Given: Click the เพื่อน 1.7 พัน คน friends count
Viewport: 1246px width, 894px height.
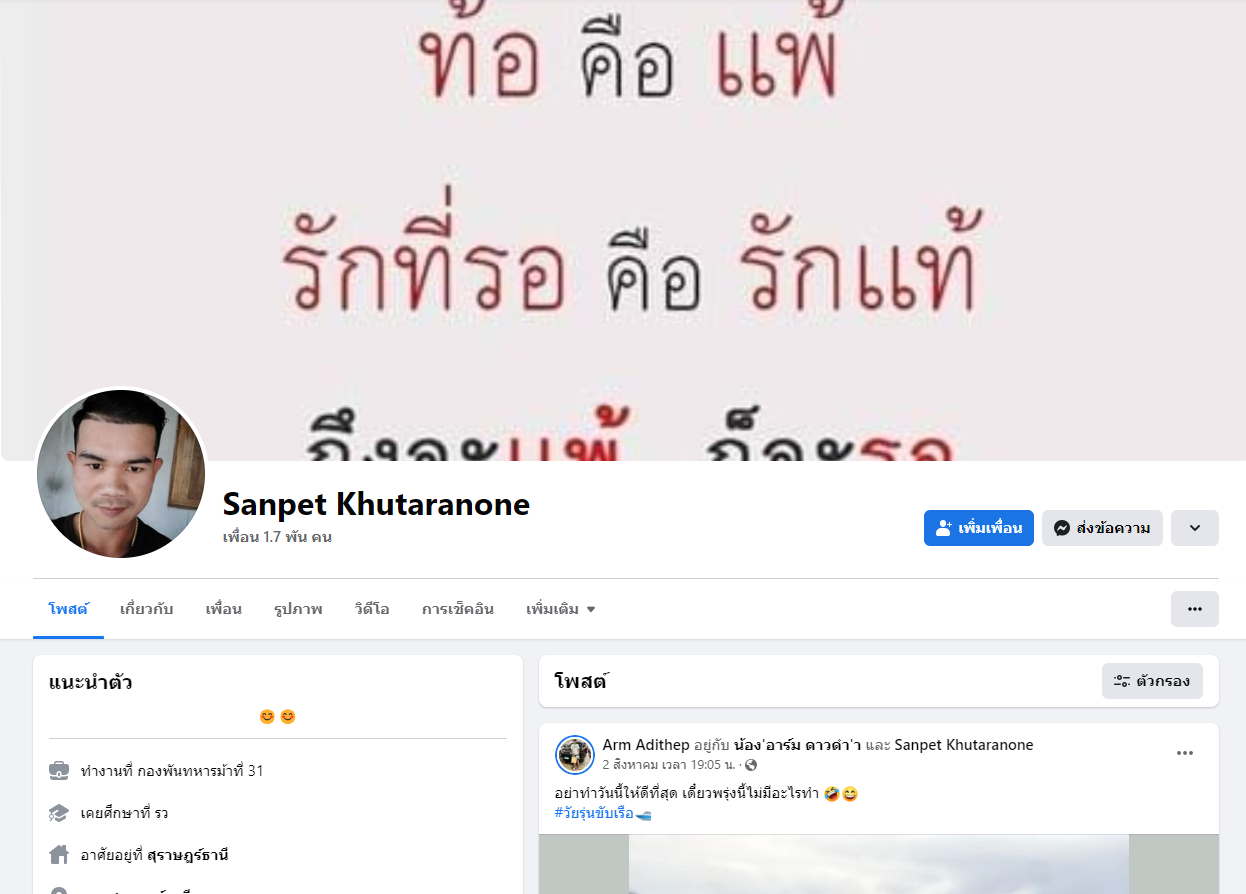Looking at the screenshot, I should tap(277, 537).
